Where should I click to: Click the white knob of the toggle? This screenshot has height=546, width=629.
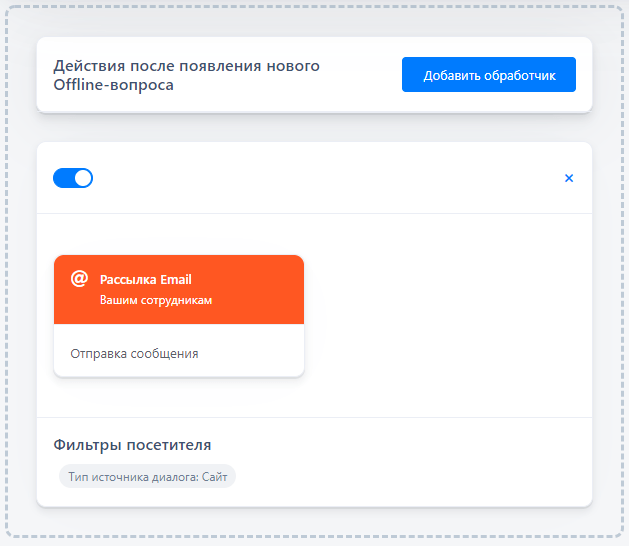click(83, 178)
